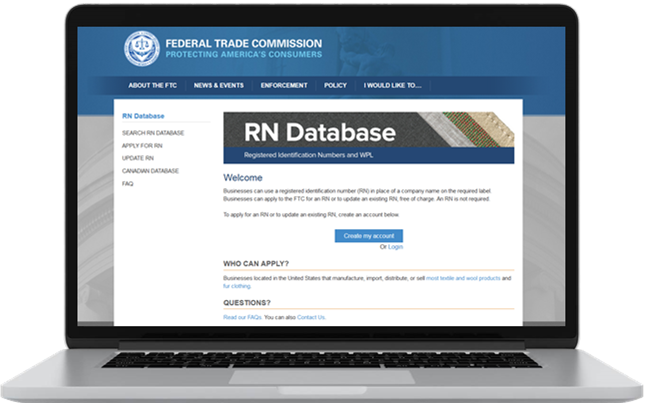Click the FTC seal logo
The height and width of the screenshot is (403, 646).
140,49
